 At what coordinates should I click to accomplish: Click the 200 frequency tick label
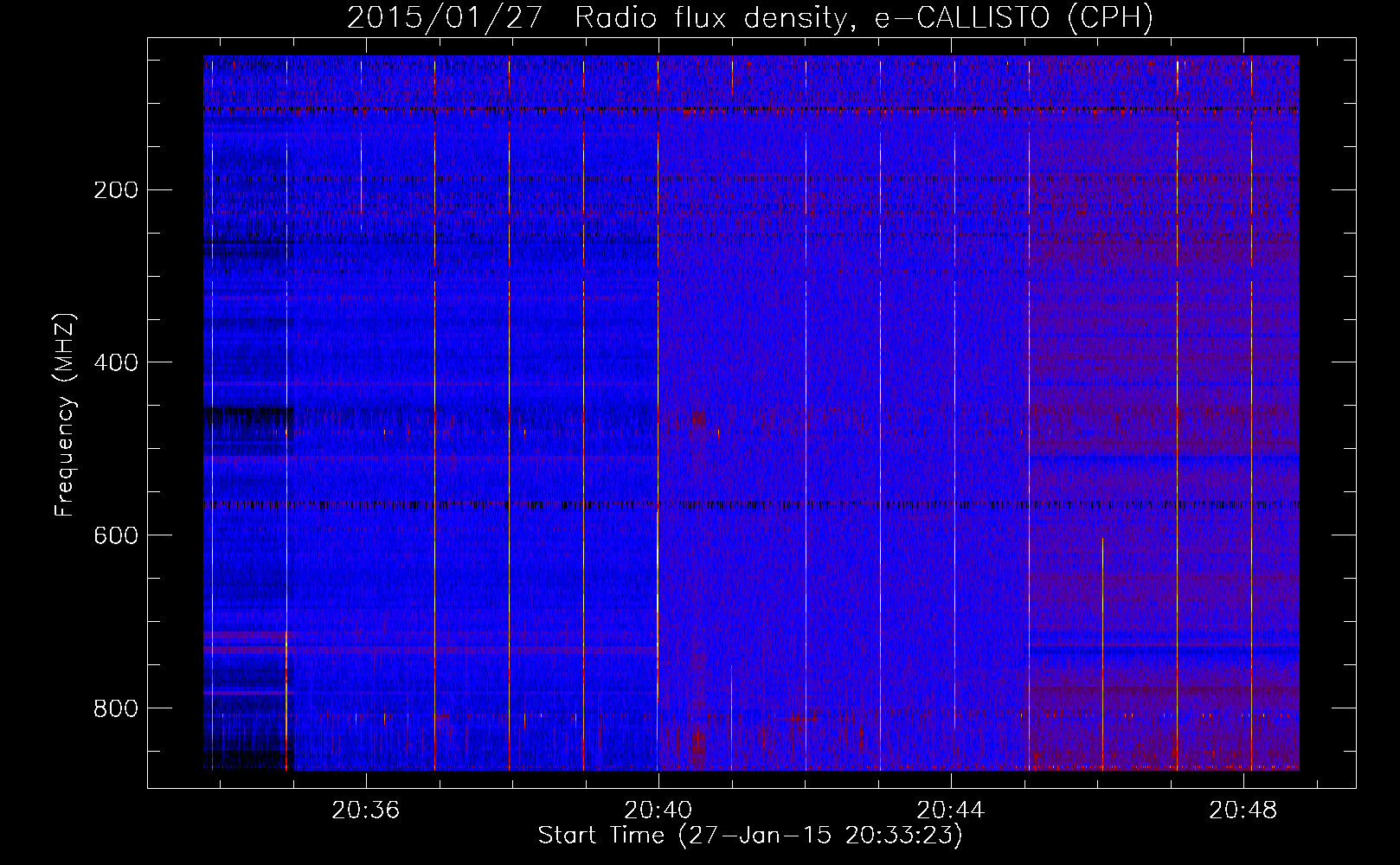(x=116, y=190)
